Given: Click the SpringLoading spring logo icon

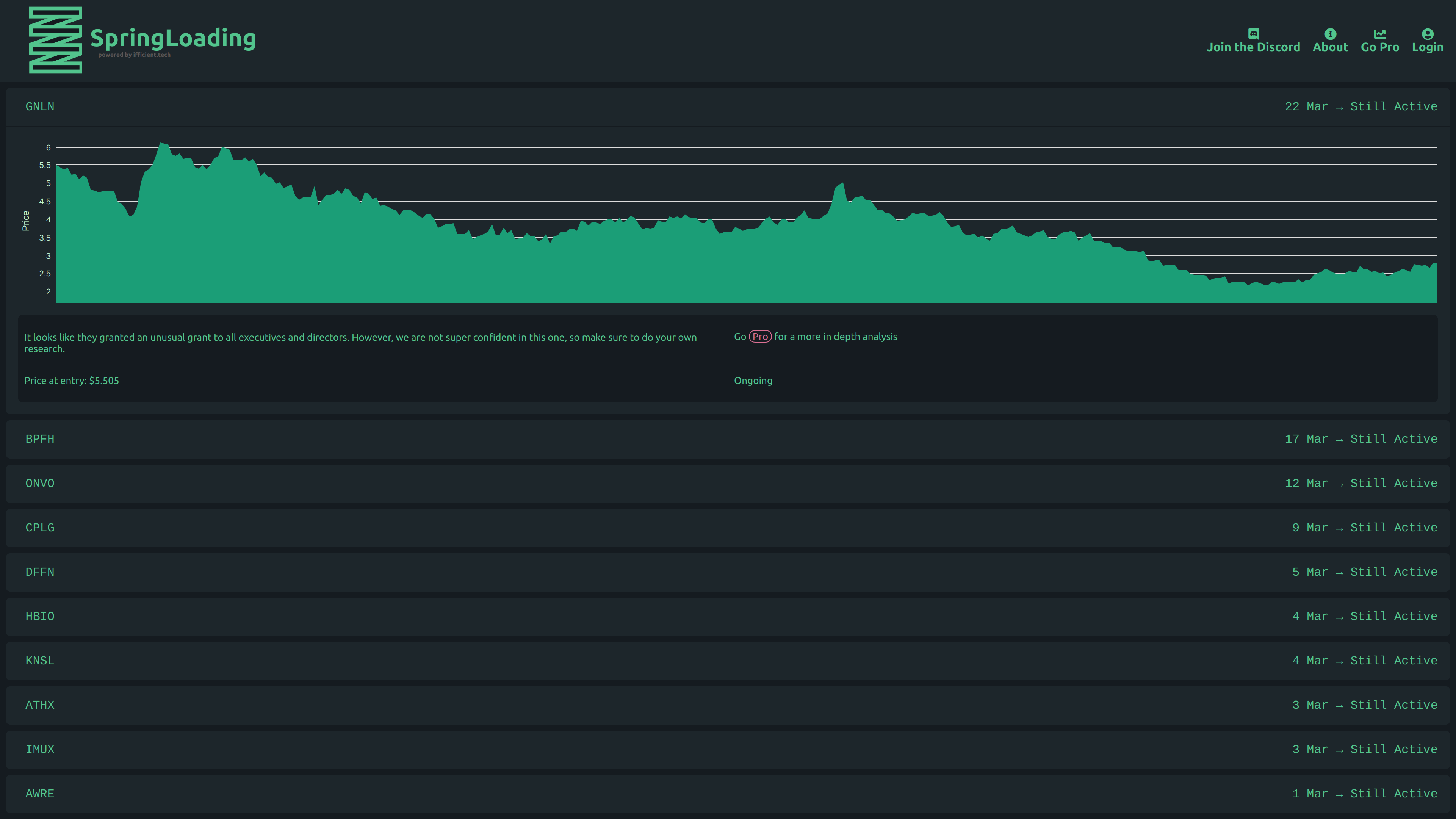Looking at the screenshot, I should click(55, 39).
